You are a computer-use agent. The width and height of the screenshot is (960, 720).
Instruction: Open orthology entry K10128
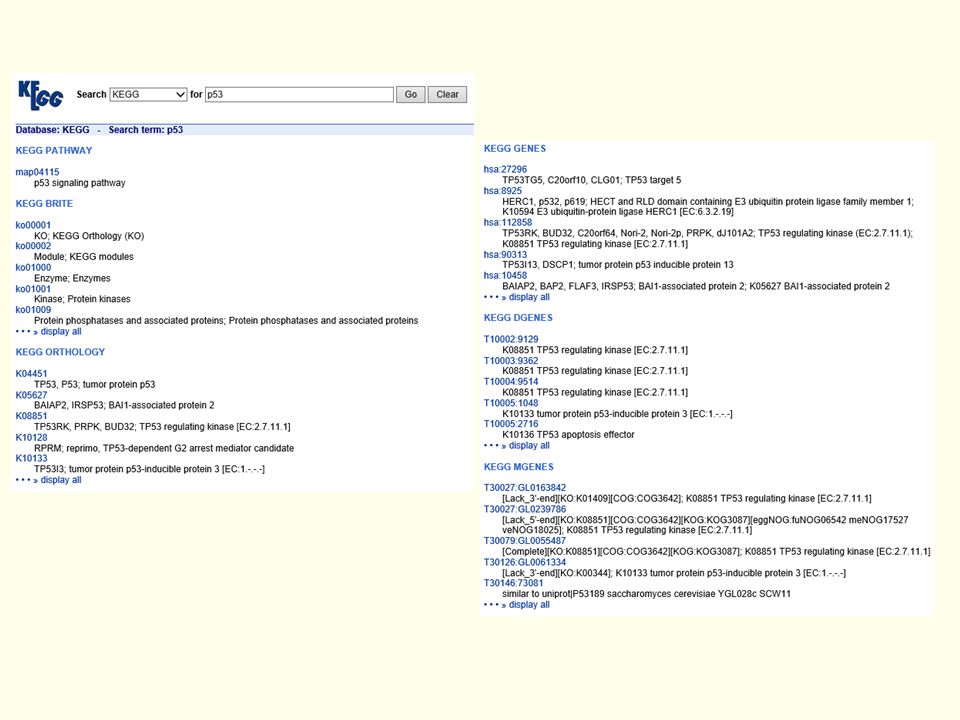[31, 437]
